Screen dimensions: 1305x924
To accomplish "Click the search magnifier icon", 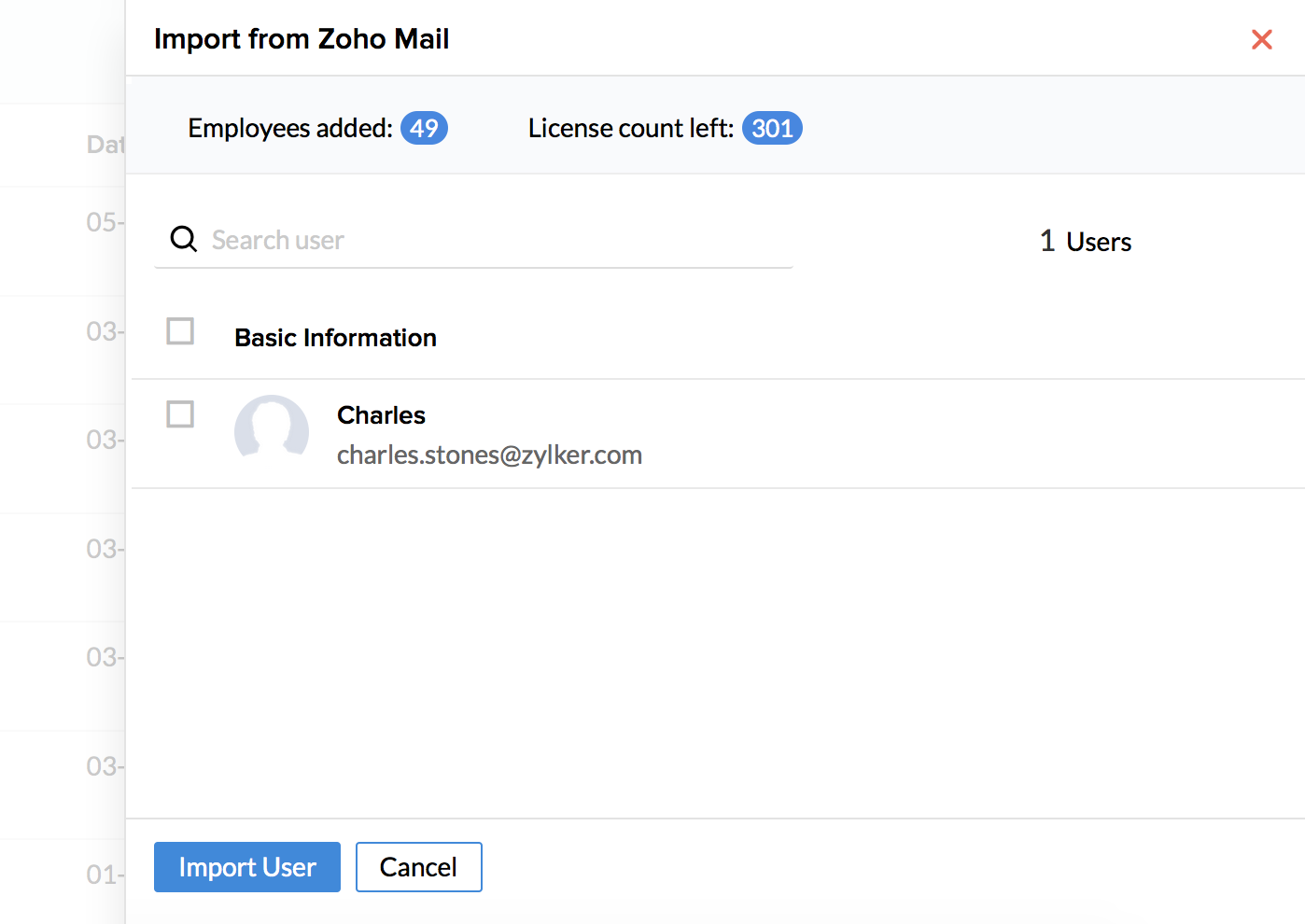I will [x=184, y=240].
